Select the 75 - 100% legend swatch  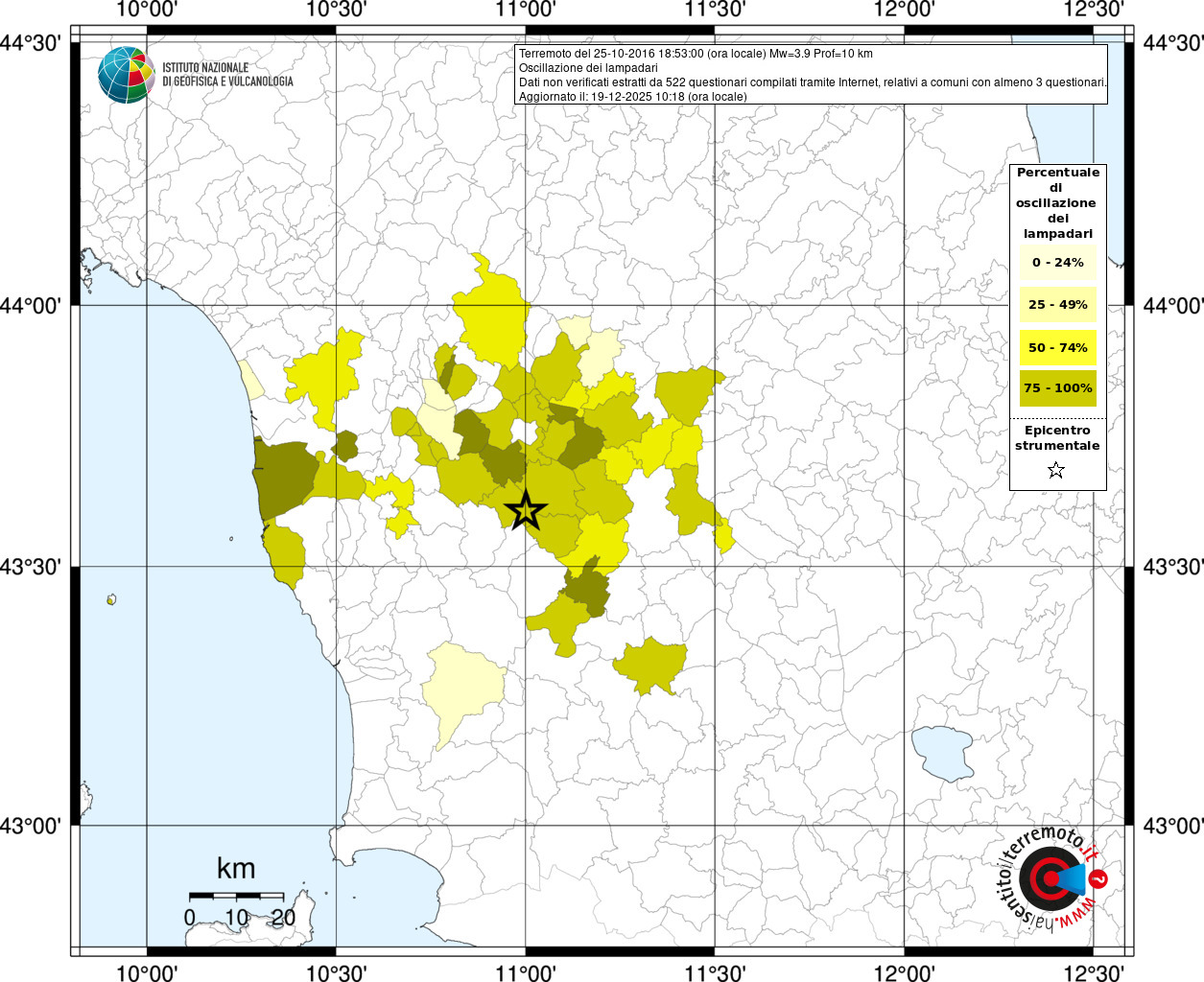(x=1057, y=388)
